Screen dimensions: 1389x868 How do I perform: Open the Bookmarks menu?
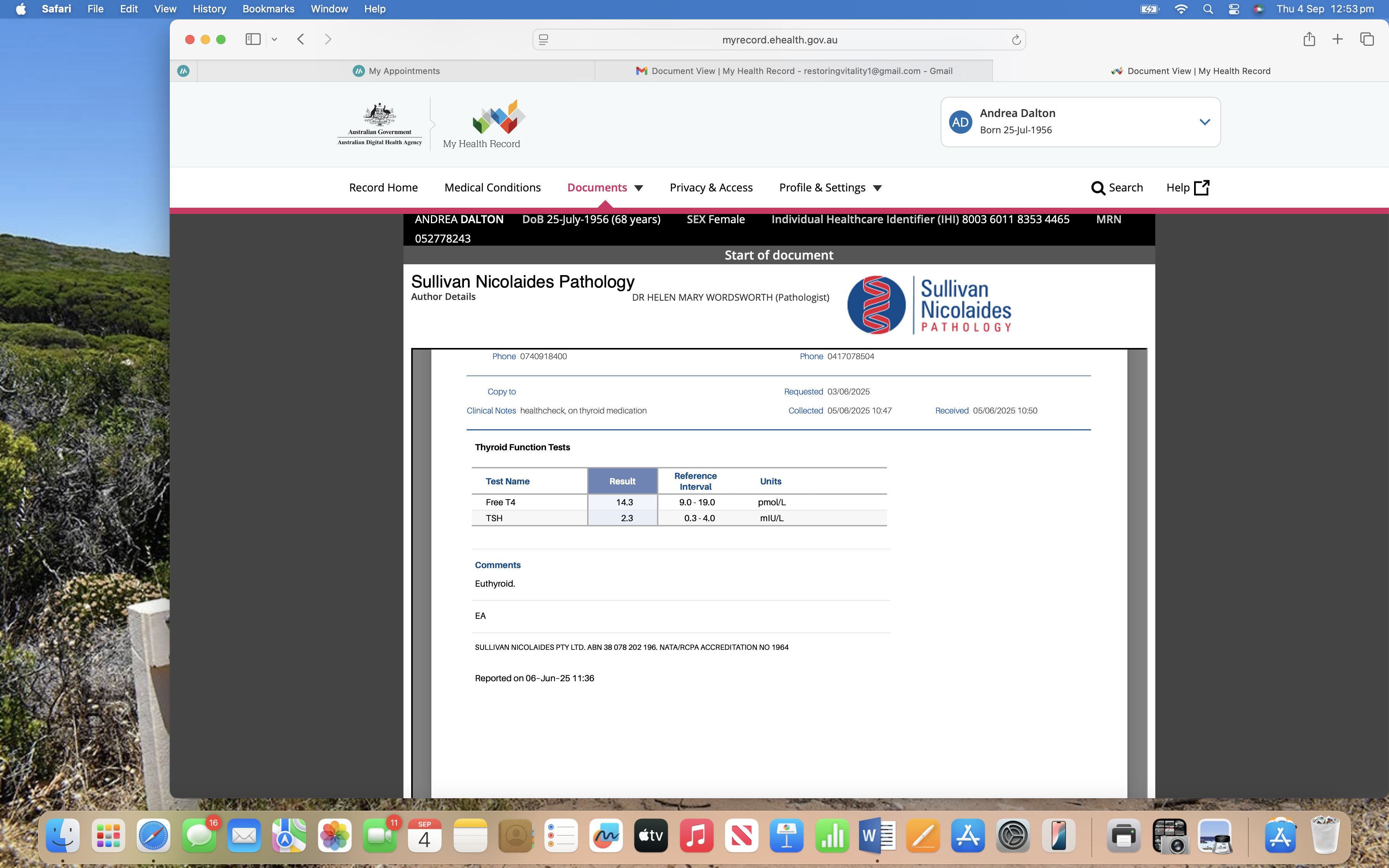click(268, 9)
